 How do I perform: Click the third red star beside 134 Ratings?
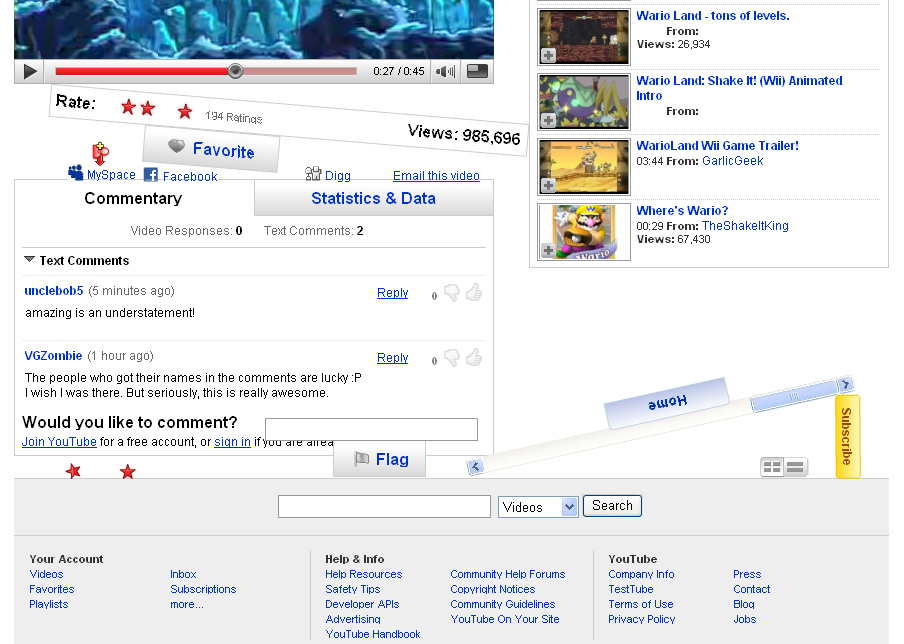pos(184,111)
